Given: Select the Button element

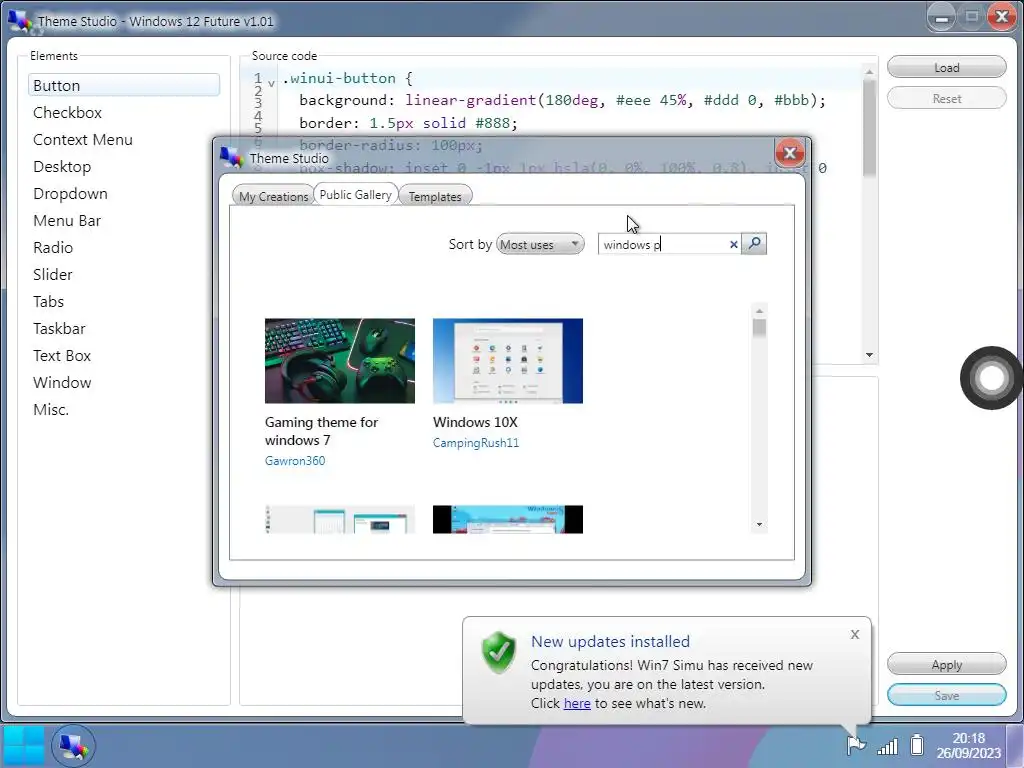Looking at the screenshot, I should tap(123, 86).
